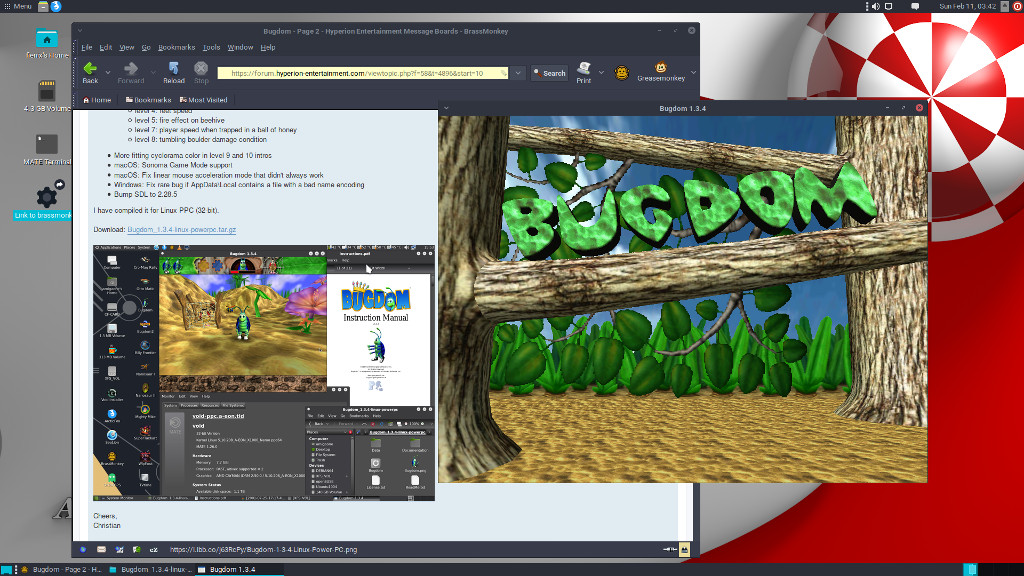Screen dimensions: 1024x576
Task: Open the Edit menu
Action: pyautogui.click(x=105, y=47)
